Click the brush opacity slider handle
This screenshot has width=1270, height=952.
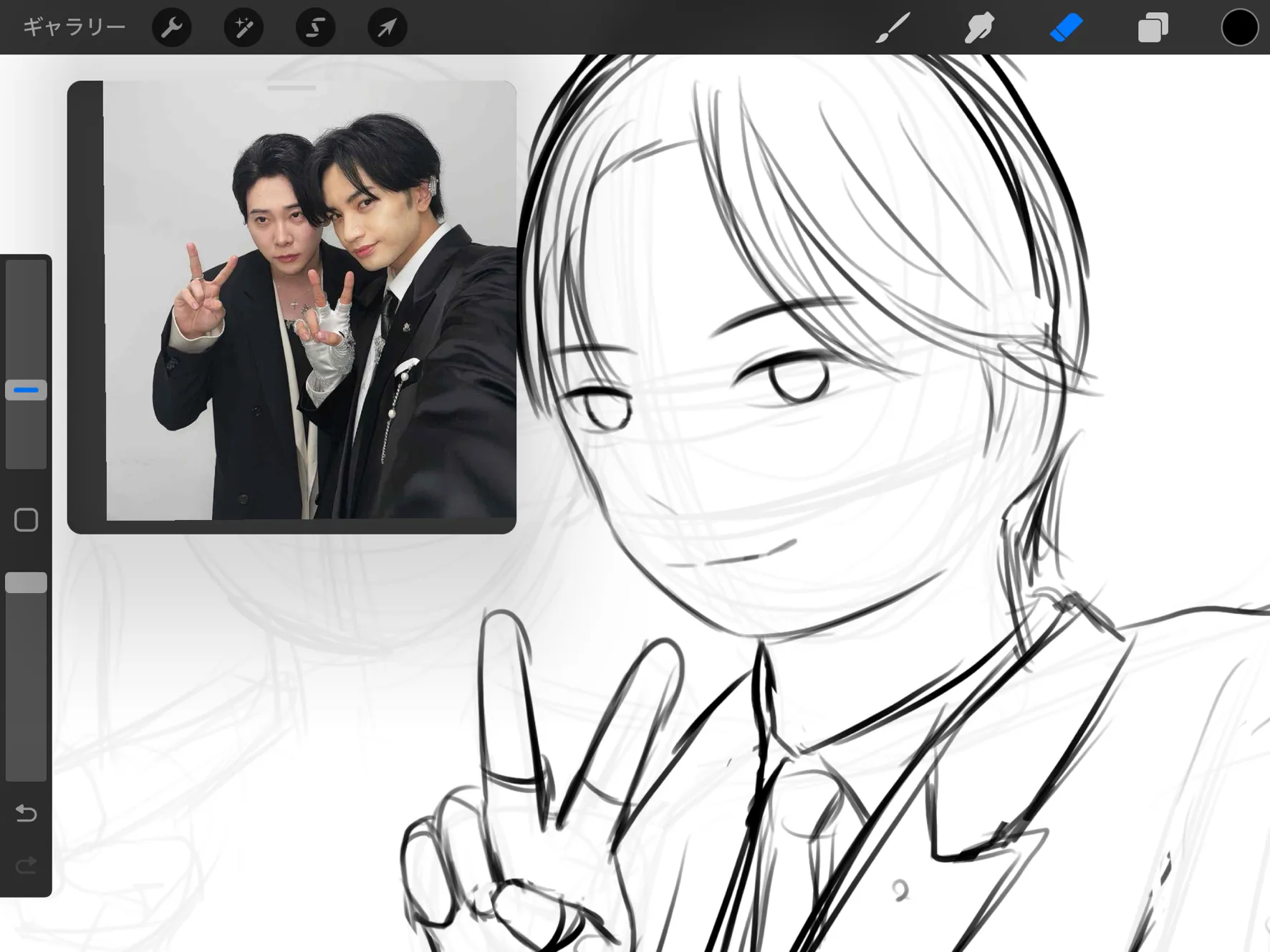tap(26, 582)
